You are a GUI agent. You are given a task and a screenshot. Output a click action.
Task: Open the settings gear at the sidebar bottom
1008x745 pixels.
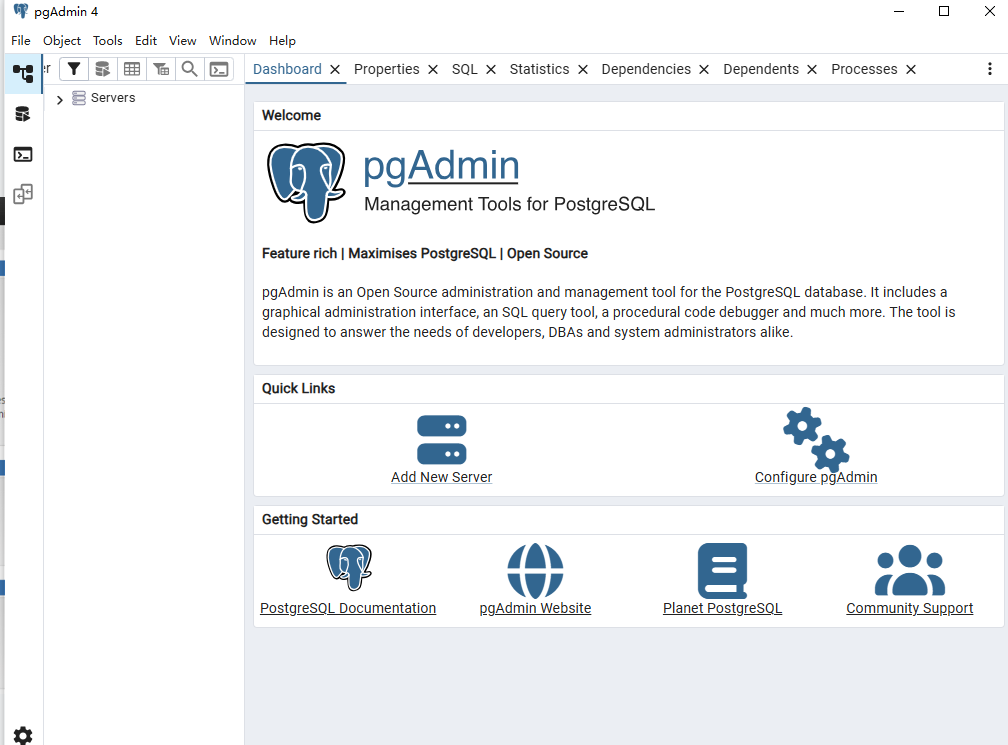point(23,735)
